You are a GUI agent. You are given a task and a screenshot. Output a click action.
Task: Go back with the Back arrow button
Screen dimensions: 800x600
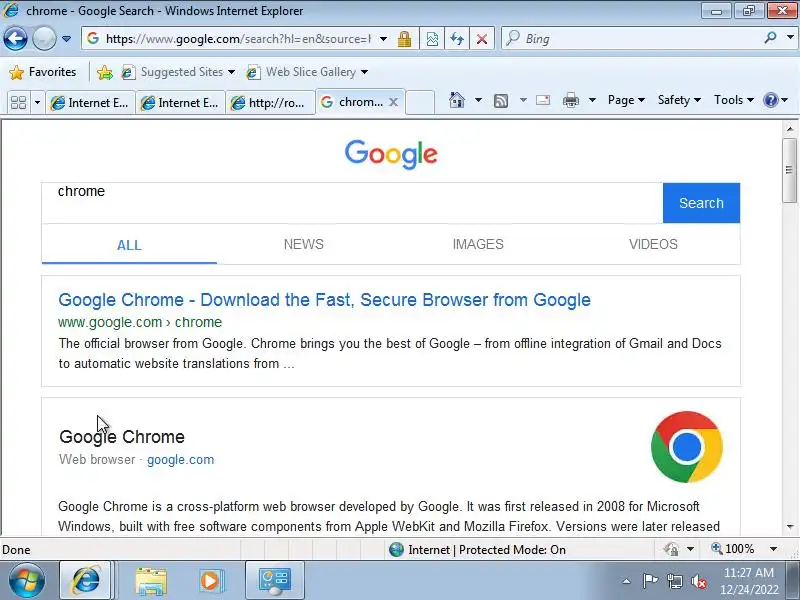pos(15,39)
